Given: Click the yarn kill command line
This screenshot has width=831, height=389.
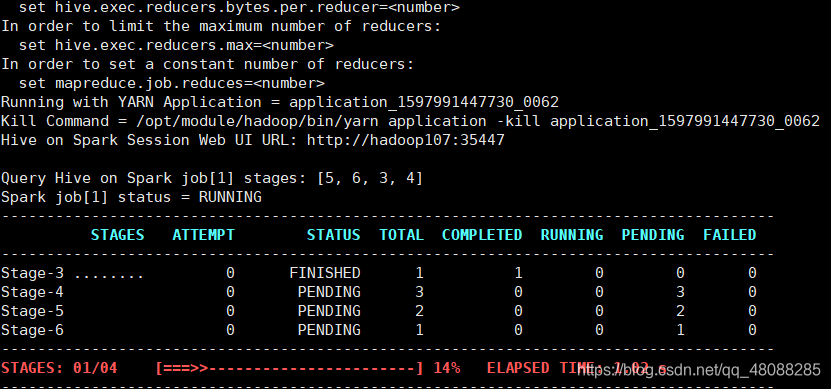Looking at the screenshot, I should click(x=410, y=121).
